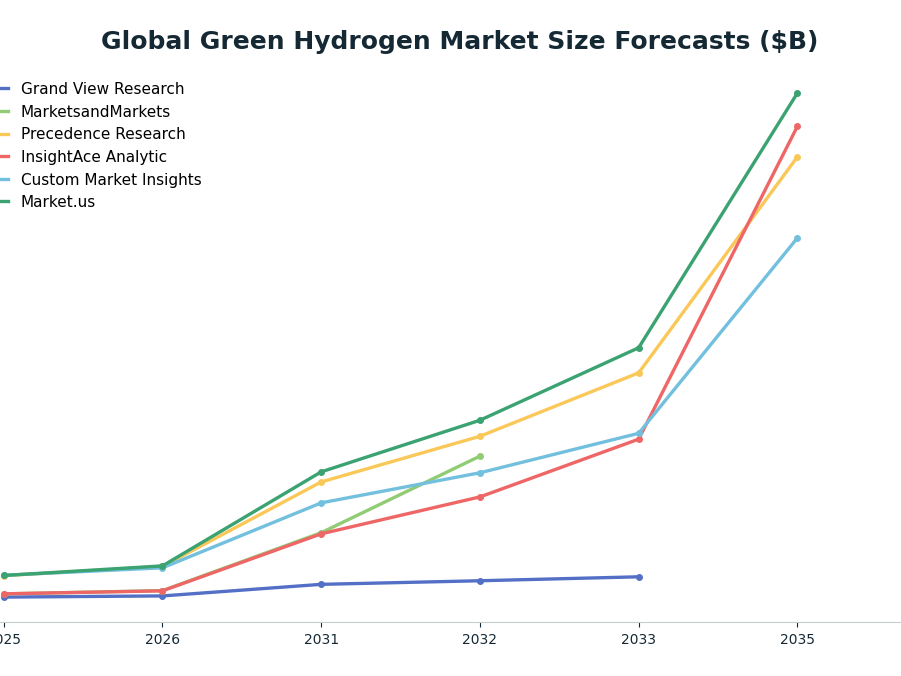901x676 pixels.
Task: Click Precedence Research yellow data point at 2032
Action: pyautogui.click(x=480, y=436)
